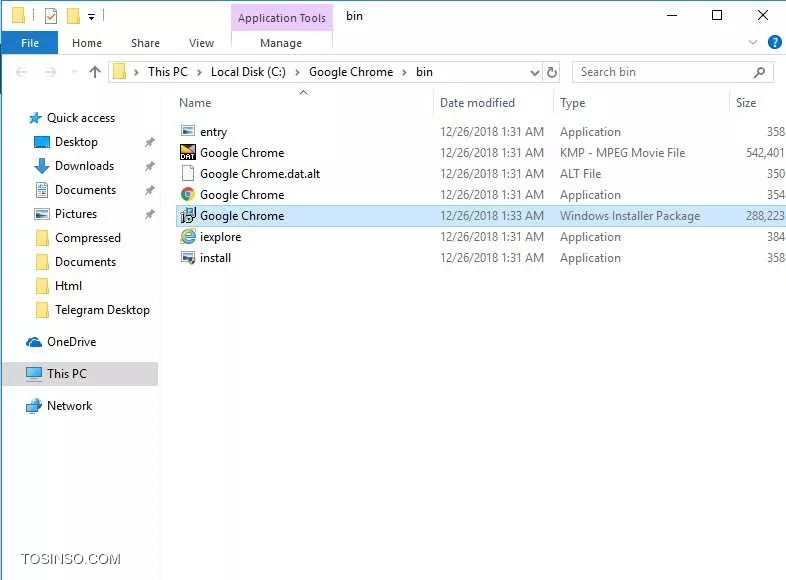Click the entry application file icon
The height and width of the screenshot is (580, 786).
[x=187, y=131]
